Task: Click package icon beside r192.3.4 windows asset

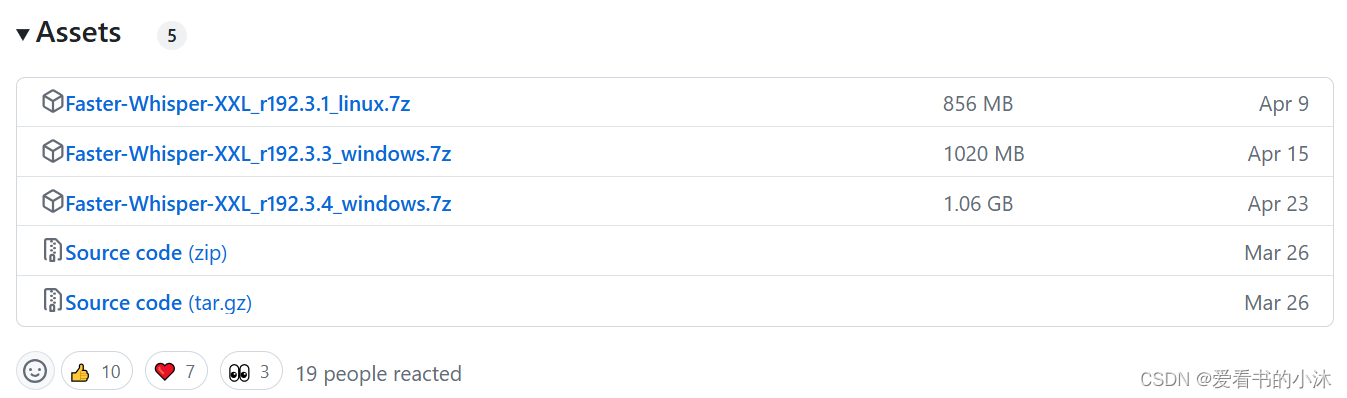Action: point(52,202)
